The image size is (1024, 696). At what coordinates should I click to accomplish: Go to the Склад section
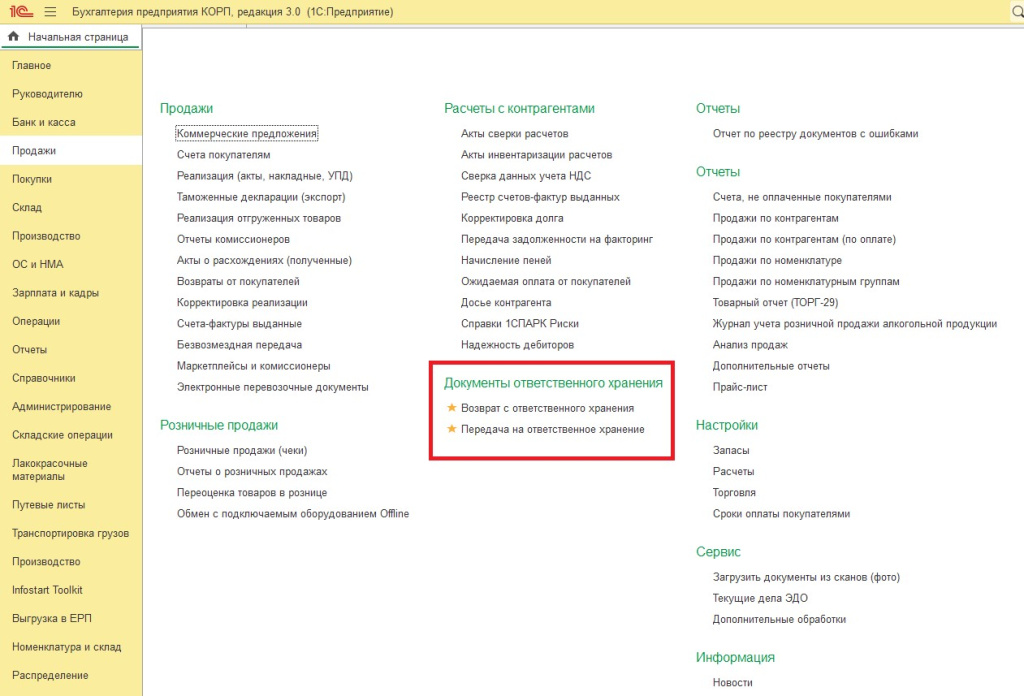pos(27,208)
